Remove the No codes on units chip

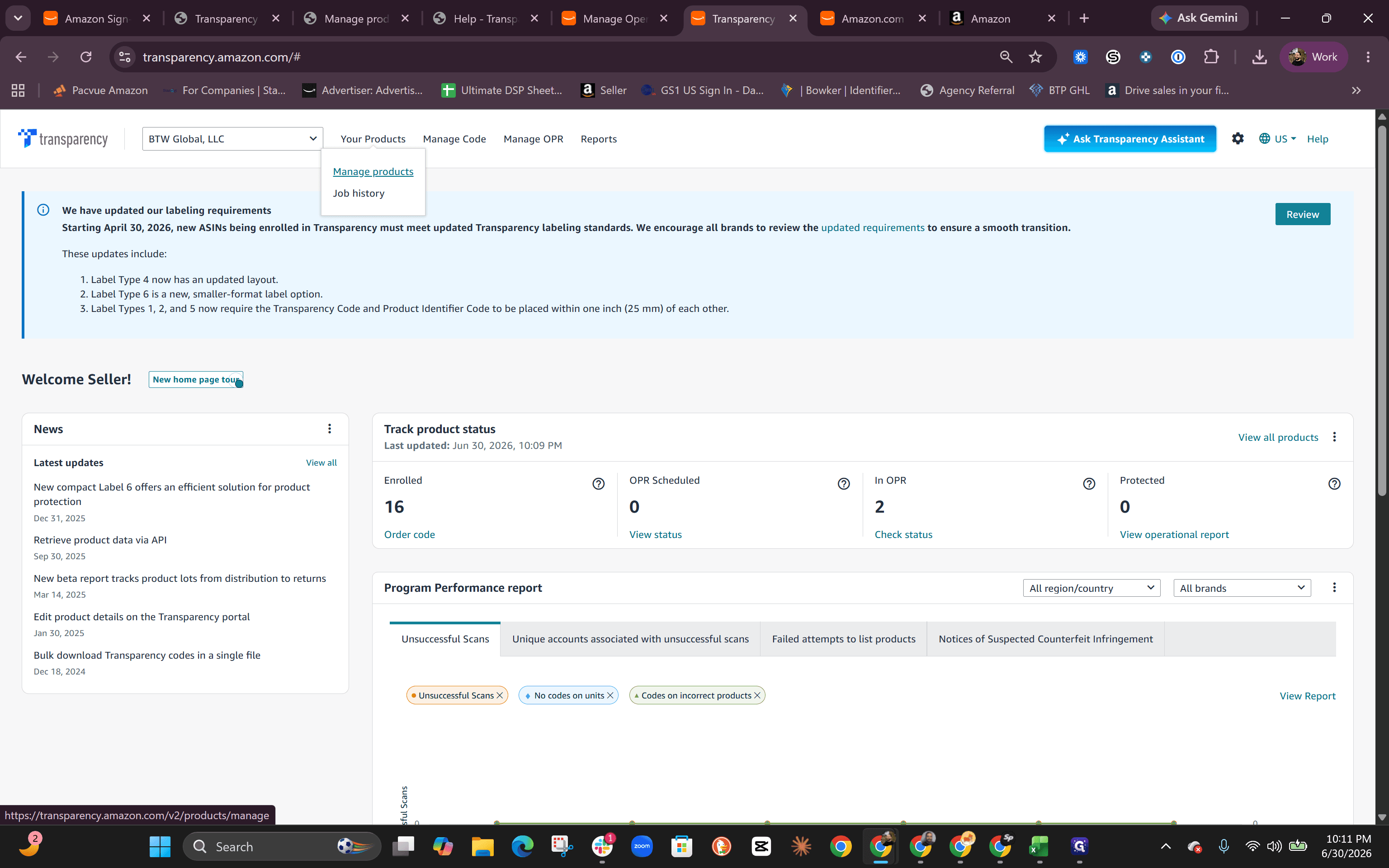(x=610, y=695)
